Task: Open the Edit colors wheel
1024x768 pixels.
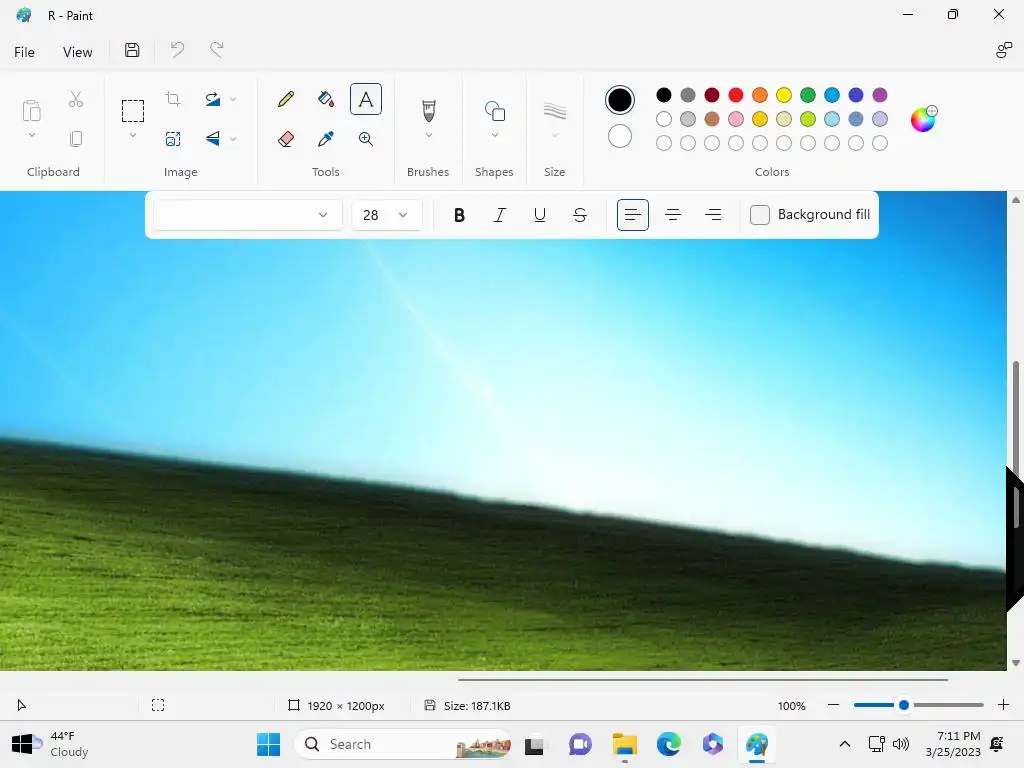Action: (x=923, y=119)
